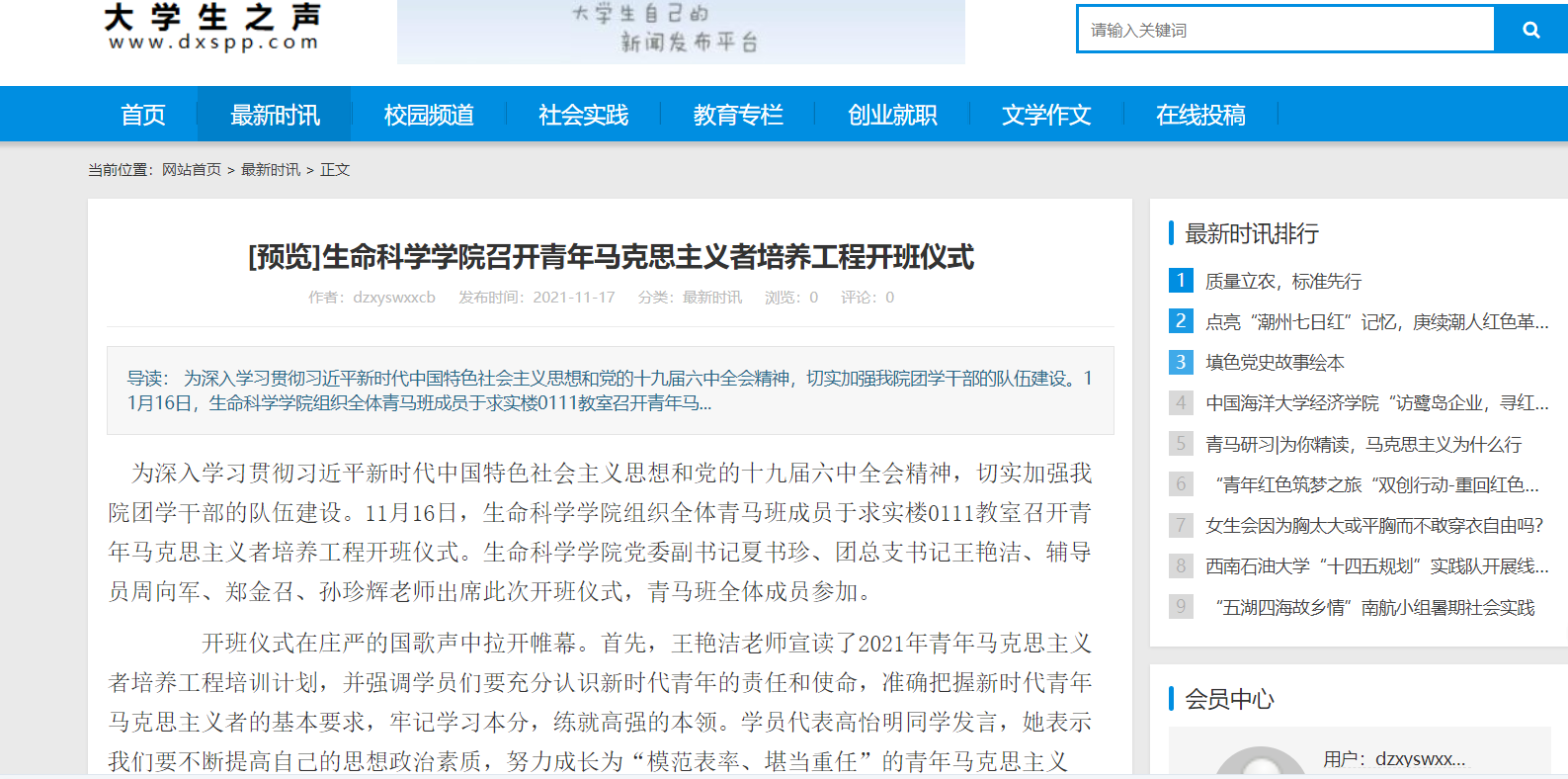This screenshot has width=1568, height=779.
Task: Focus the keyword search input field
Action: pyautogui.click(x=1284, y=30)
